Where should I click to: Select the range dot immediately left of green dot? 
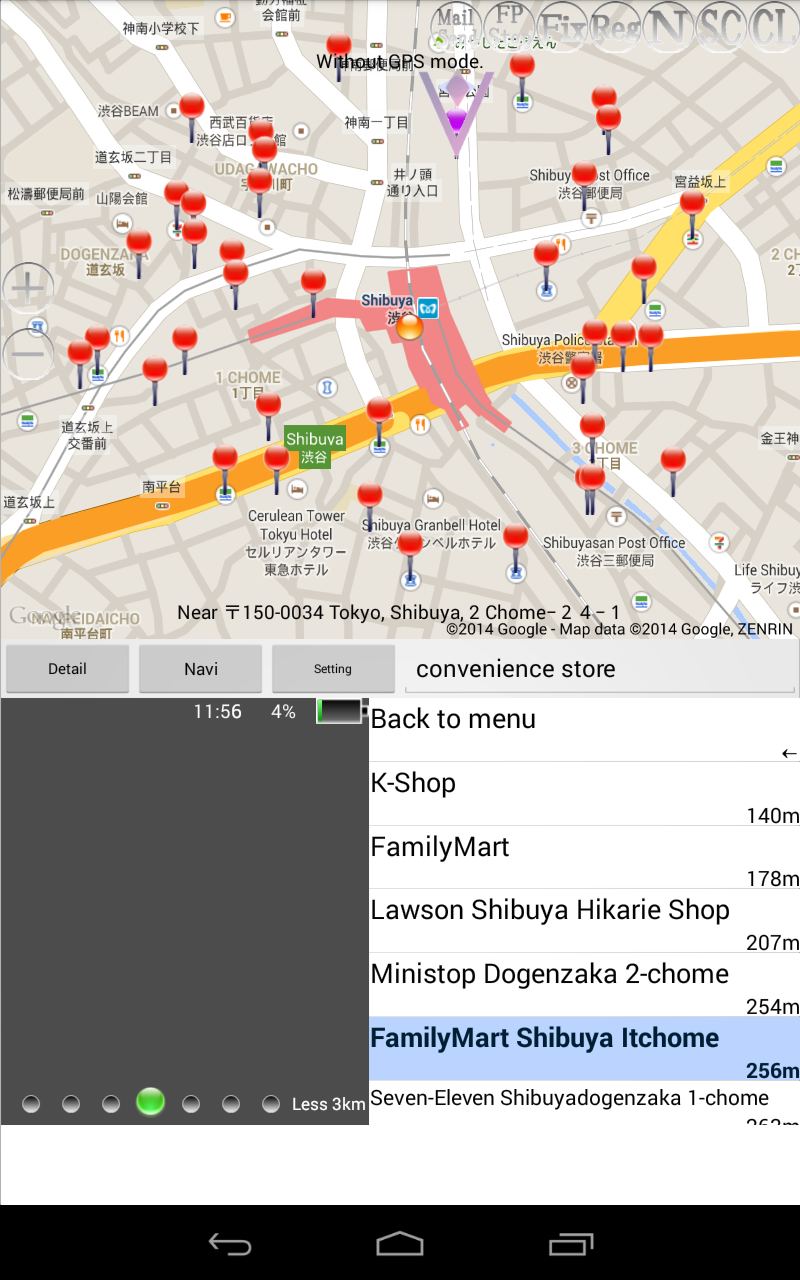(x=111, y=1104)
